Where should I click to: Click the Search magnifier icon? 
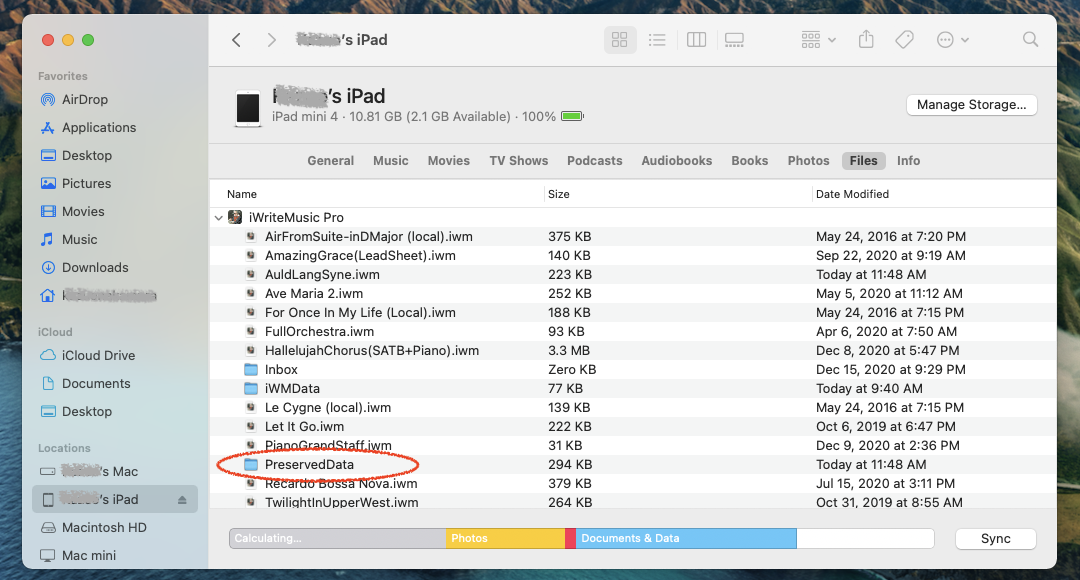tap(1030, 39)
